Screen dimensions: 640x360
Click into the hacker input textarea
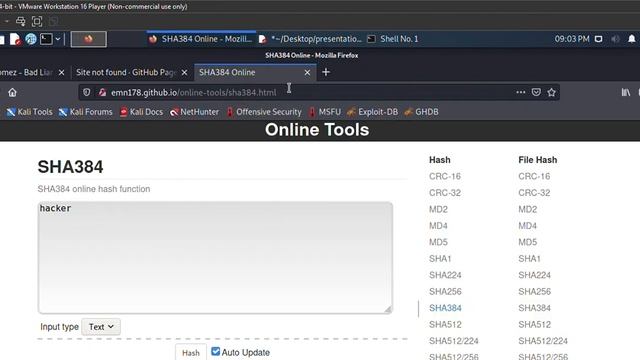[x=215, y=258]
